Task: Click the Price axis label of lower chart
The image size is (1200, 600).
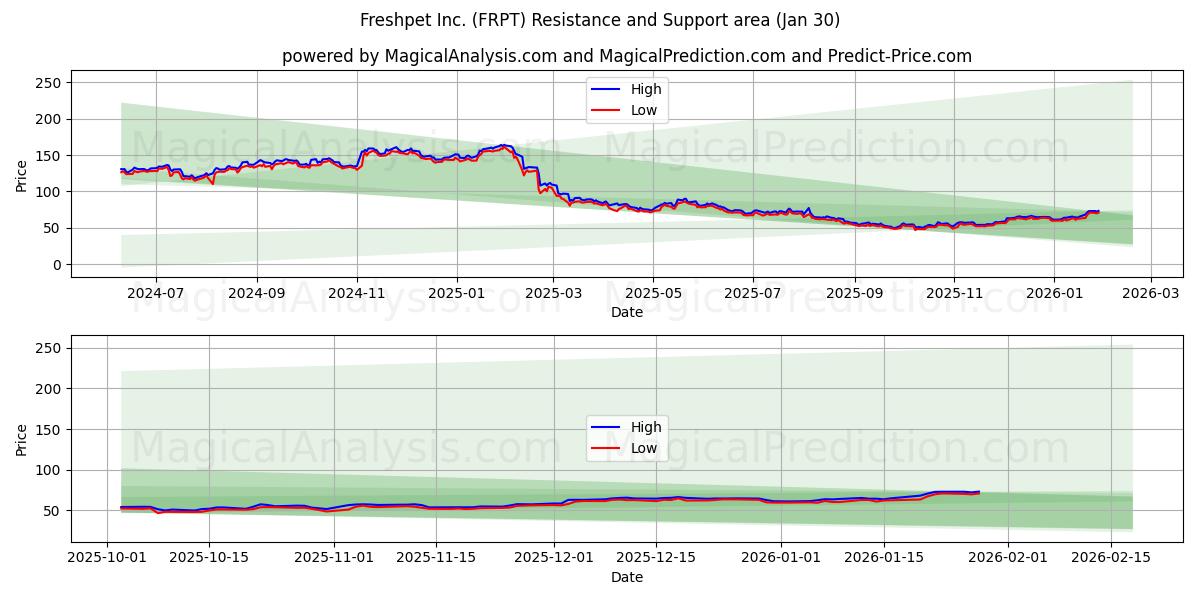Action: pyautogui.click(x=22, y=439)
